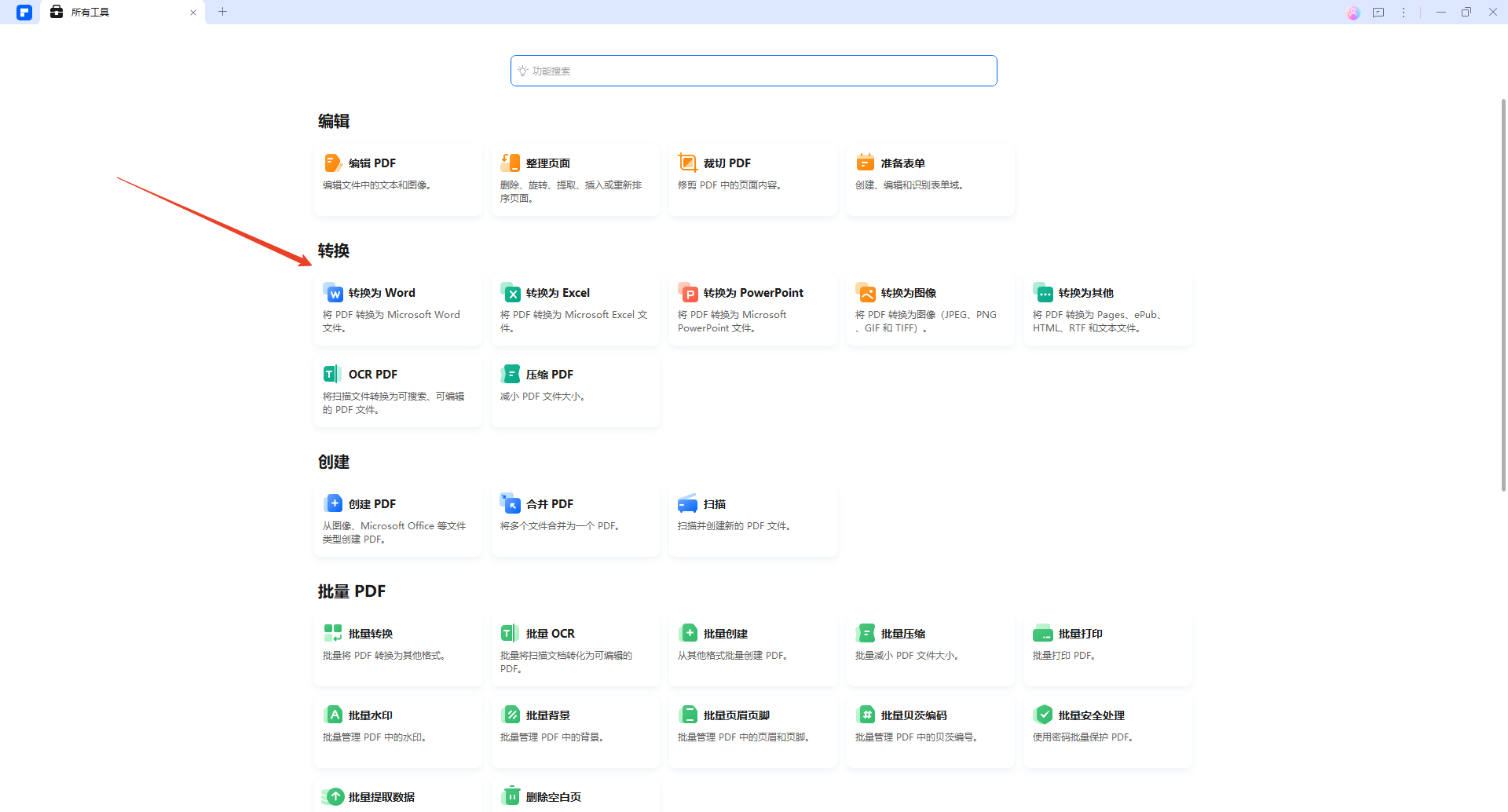Open the user account avatar
The width and height of the screenshot is (1508, 812).
tap(1353, 13)
